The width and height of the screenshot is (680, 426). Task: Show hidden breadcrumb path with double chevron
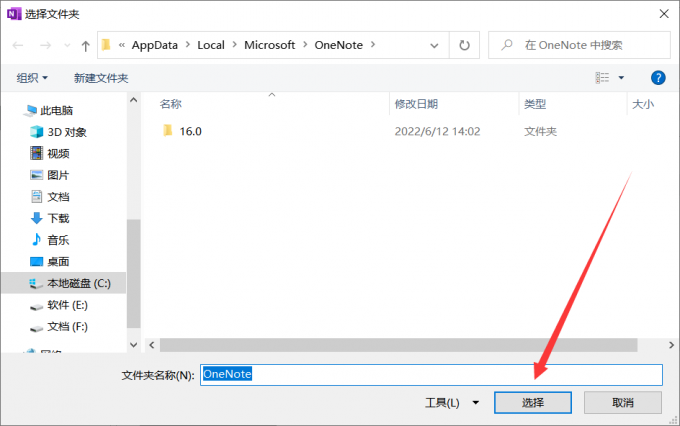tap(122, 45)
